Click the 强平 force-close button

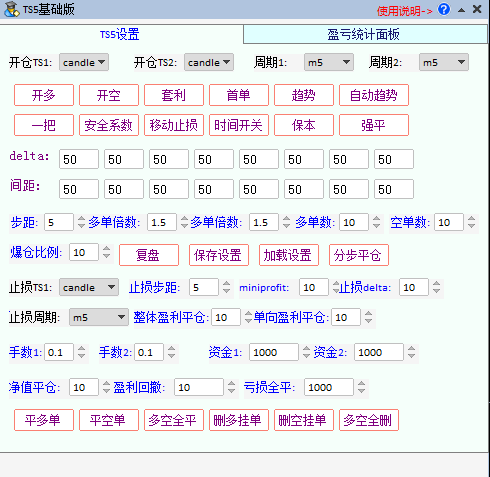pyautogui.click(x=374, y=125)
